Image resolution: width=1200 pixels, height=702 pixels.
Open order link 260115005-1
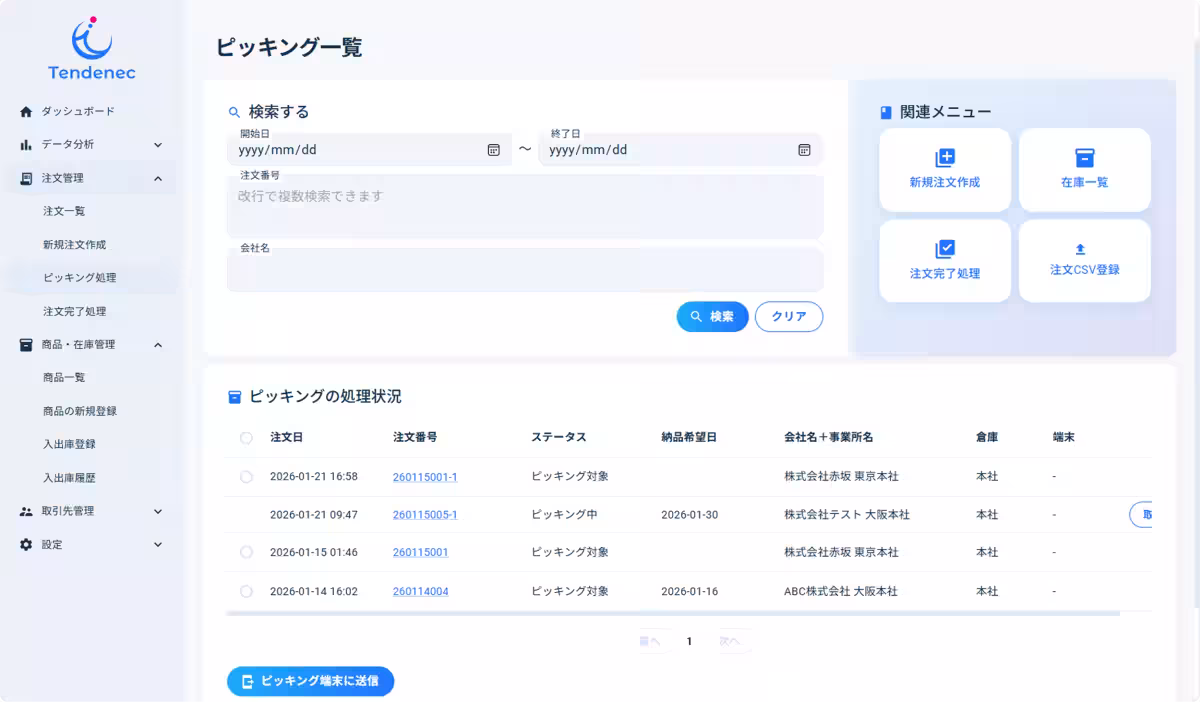click(x=425, y=514)
